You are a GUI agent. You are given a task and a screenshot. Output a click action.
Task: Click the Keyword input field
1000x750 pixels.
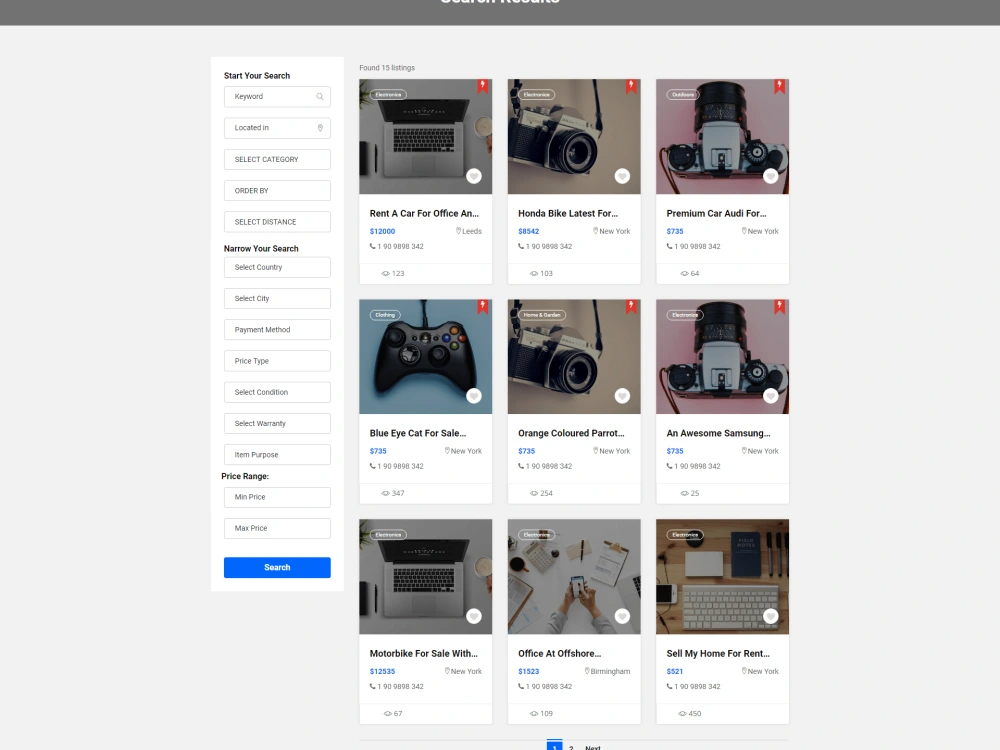277,97
